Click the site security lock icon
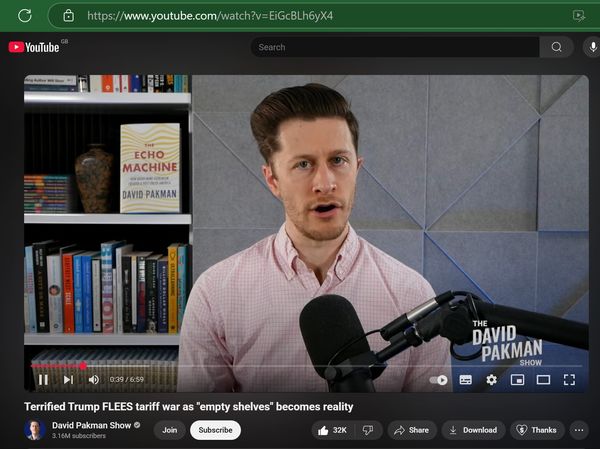The image size is (600, 449). (68, 16)
